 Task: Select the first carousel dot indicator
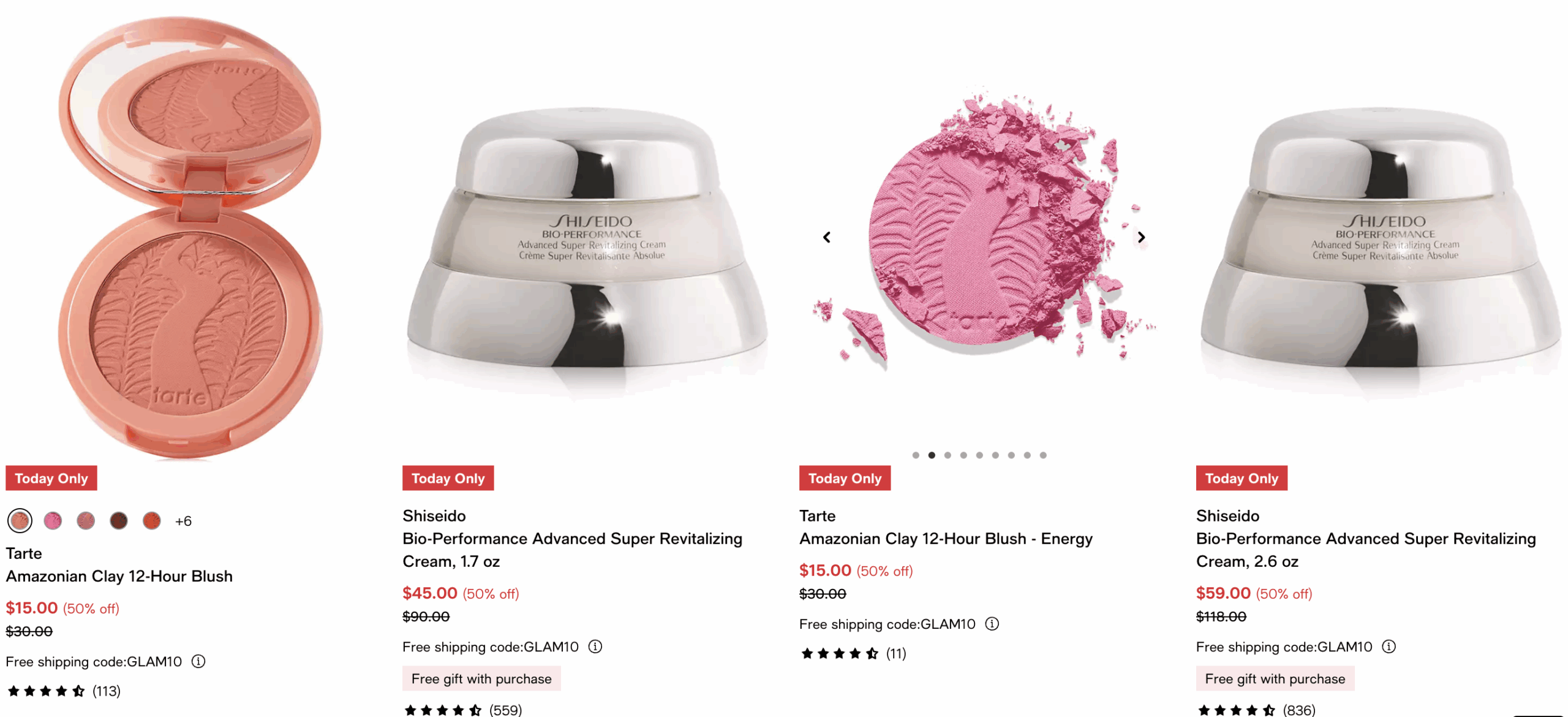(916, 455)
